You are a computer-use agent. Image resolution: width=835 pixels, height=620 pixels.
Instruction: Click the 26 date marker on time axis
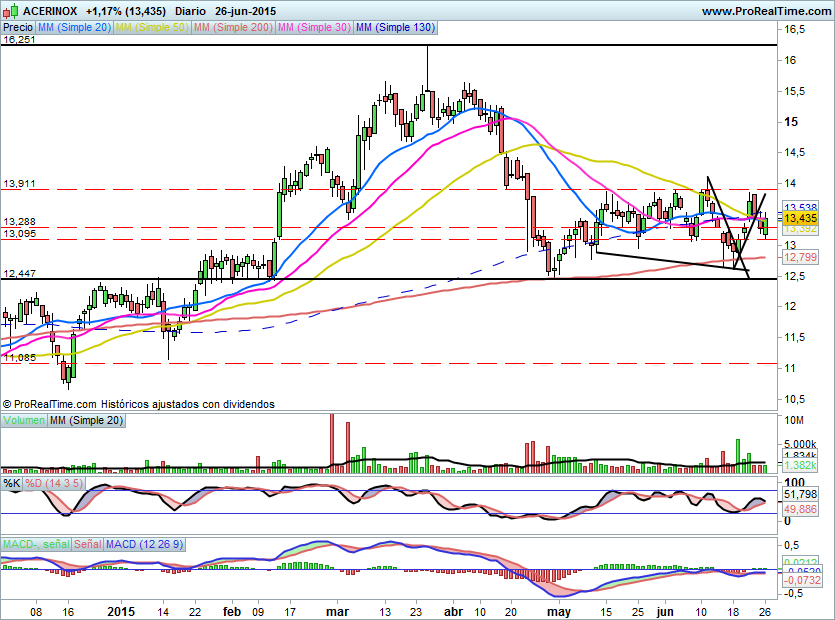(764, 611)
